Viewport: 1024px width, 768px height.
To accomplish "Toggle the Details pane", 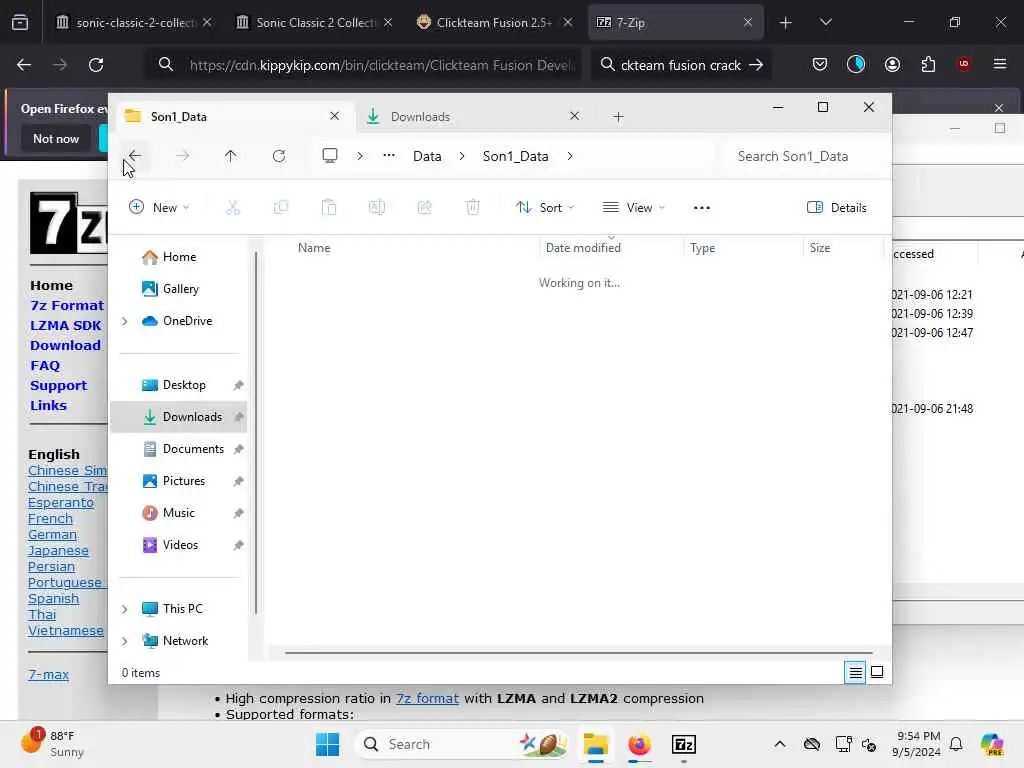I will (x=837, y=208).
